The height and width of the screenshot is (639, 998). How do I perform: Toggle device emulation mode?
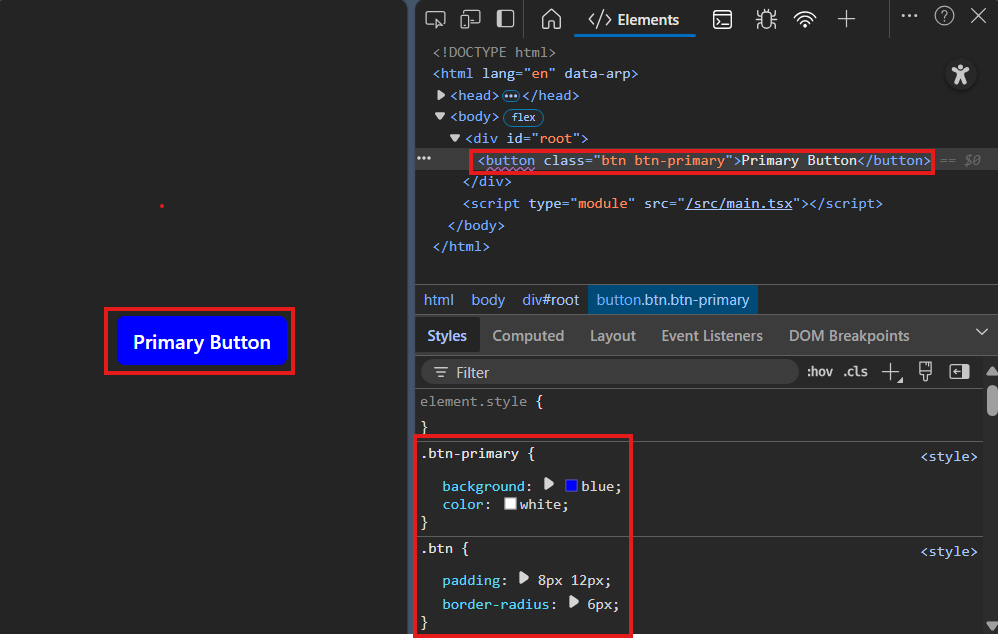tap(470, 19)
